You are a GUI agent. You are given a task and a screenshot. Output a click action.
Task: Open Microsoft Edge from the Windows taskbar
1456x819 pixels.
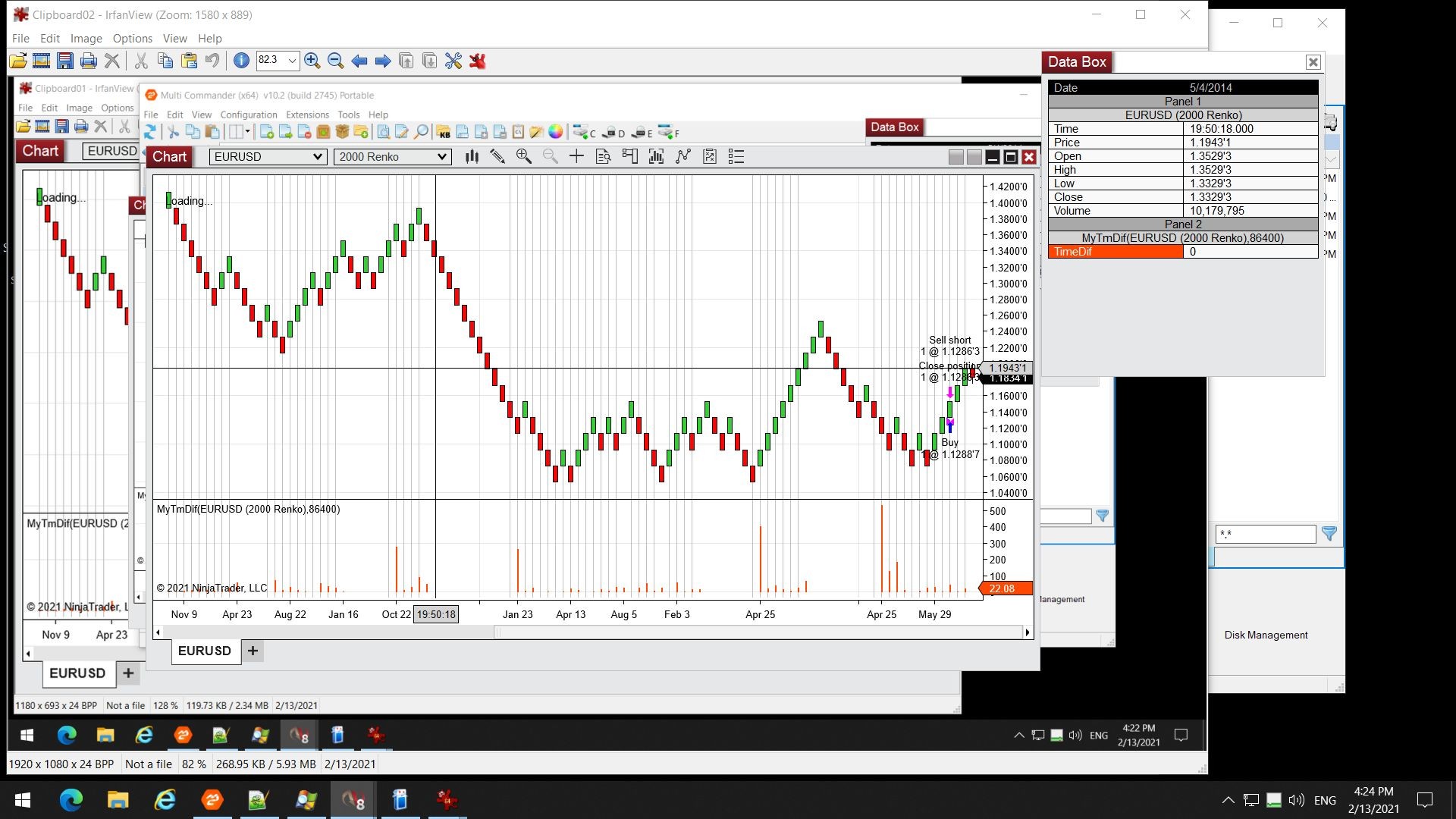(71, 800)
